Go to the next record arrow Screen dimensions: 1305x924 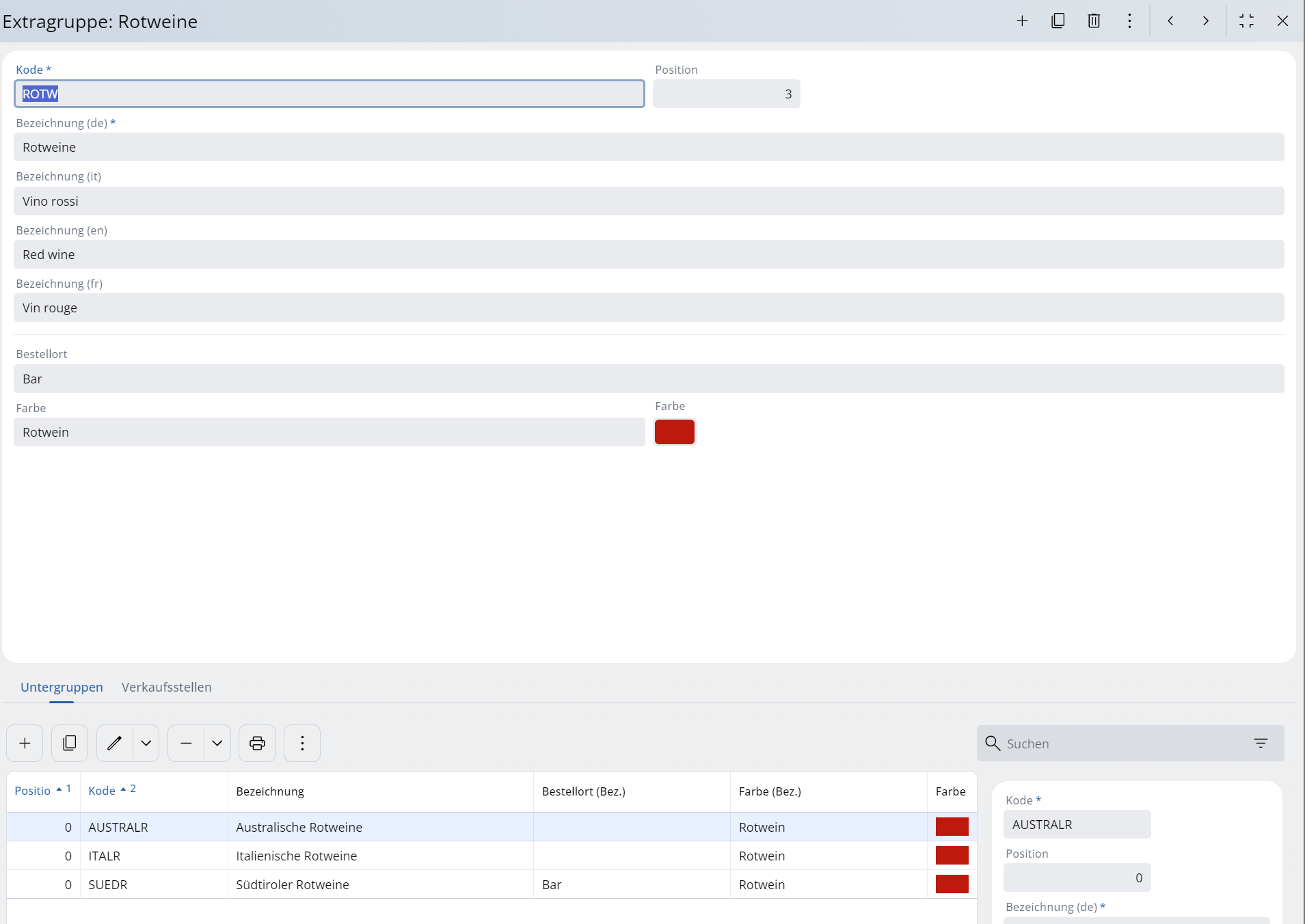[1206, 21]
